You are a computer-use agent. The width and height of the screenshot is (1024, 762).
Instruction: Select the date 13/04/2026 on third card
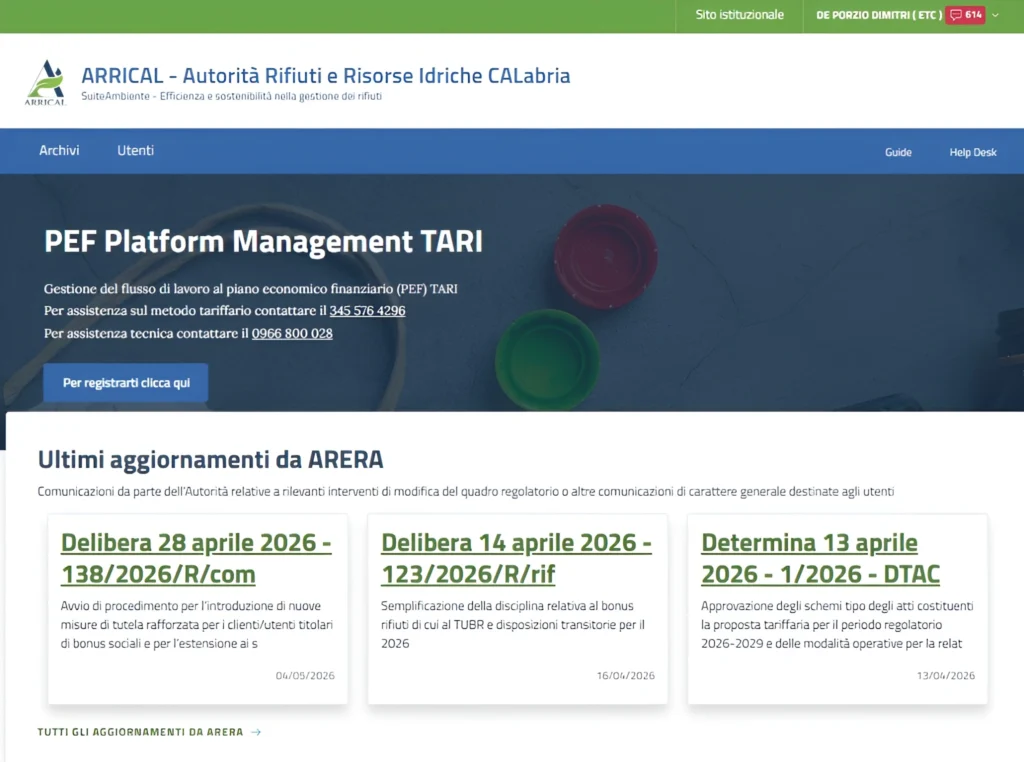pos(946,676)
